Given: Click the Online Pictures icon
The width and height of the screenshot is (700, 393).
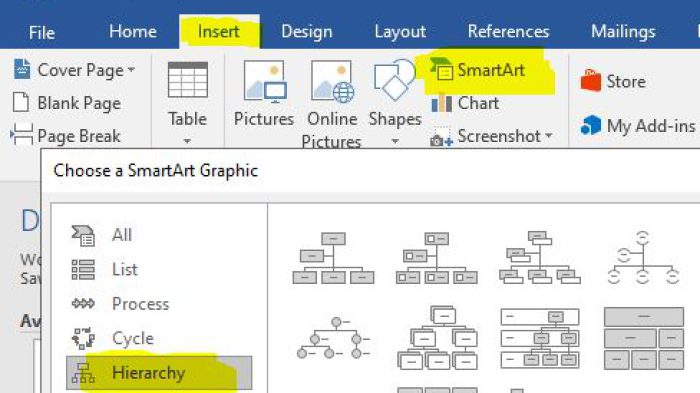Looking at the screenshot, I should pyautogui.click(x=333, y=82).
